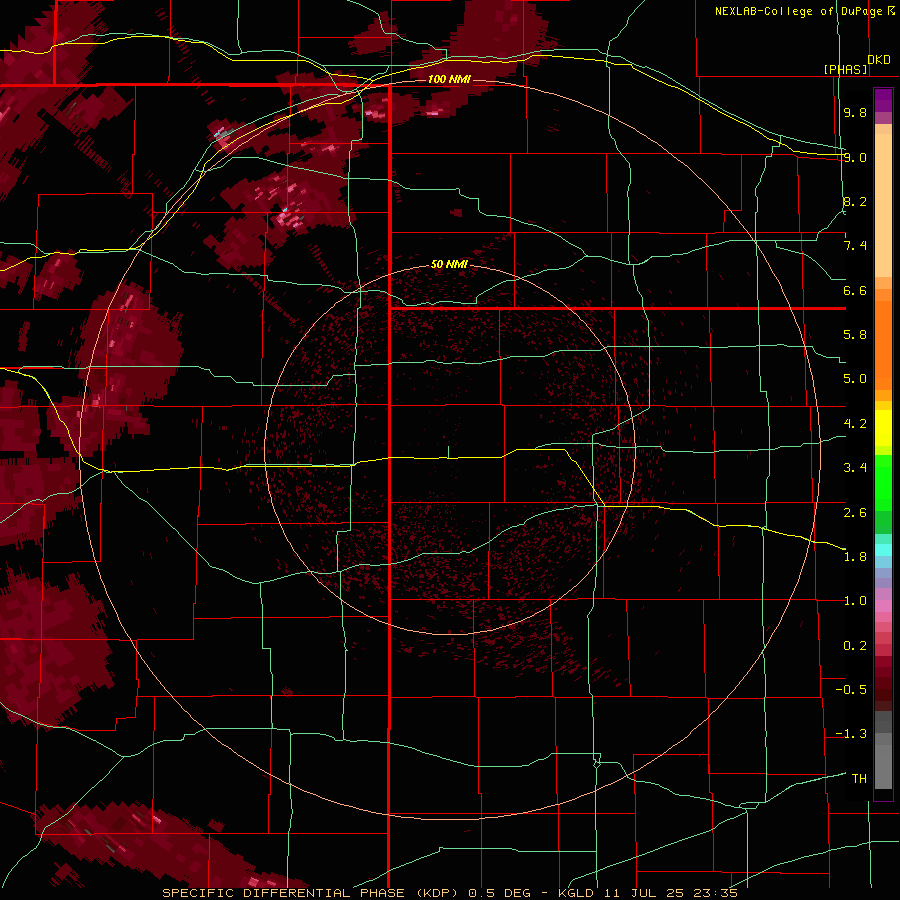
Task: Click the 9.0 scale value
Action: coord(855,157)
